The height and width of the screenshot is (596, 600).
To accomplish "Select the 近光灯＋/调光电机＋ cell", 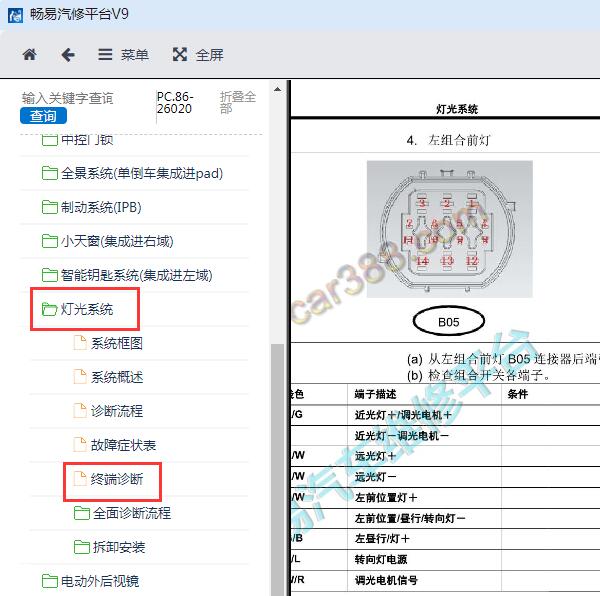I will tap(424, 415).
